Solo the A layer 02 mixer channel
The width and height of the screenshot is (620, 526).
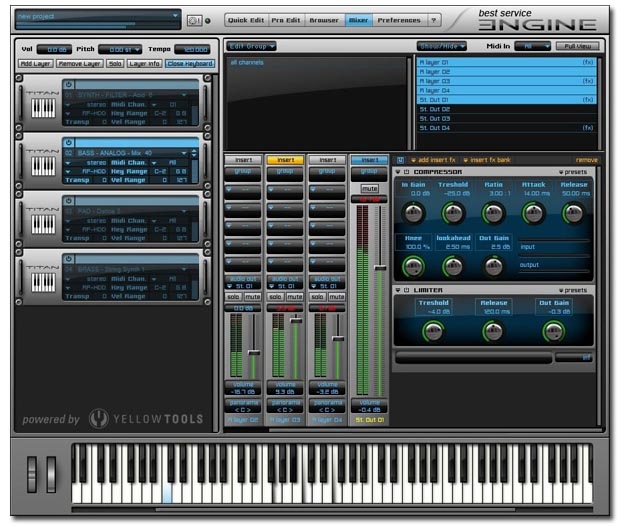click(233, 297)
